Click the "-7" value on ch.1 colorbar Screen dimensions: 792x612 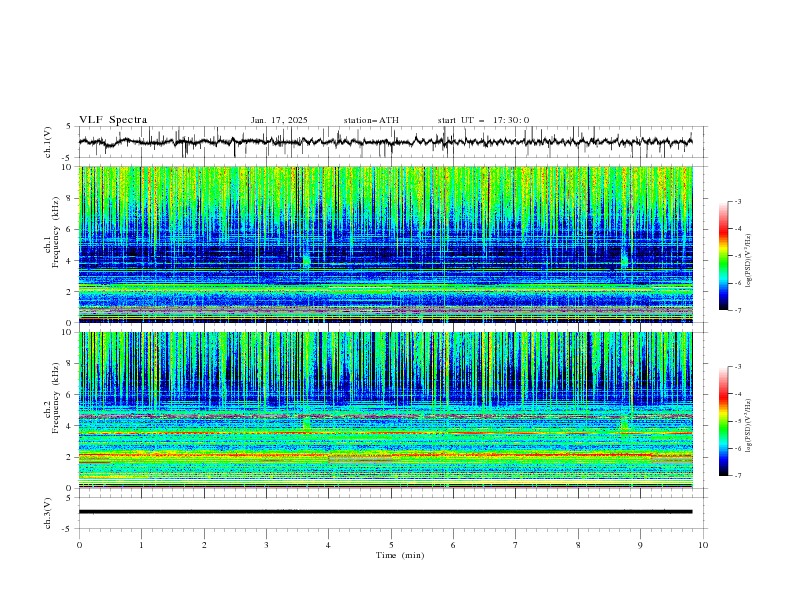tap(738, 311)
